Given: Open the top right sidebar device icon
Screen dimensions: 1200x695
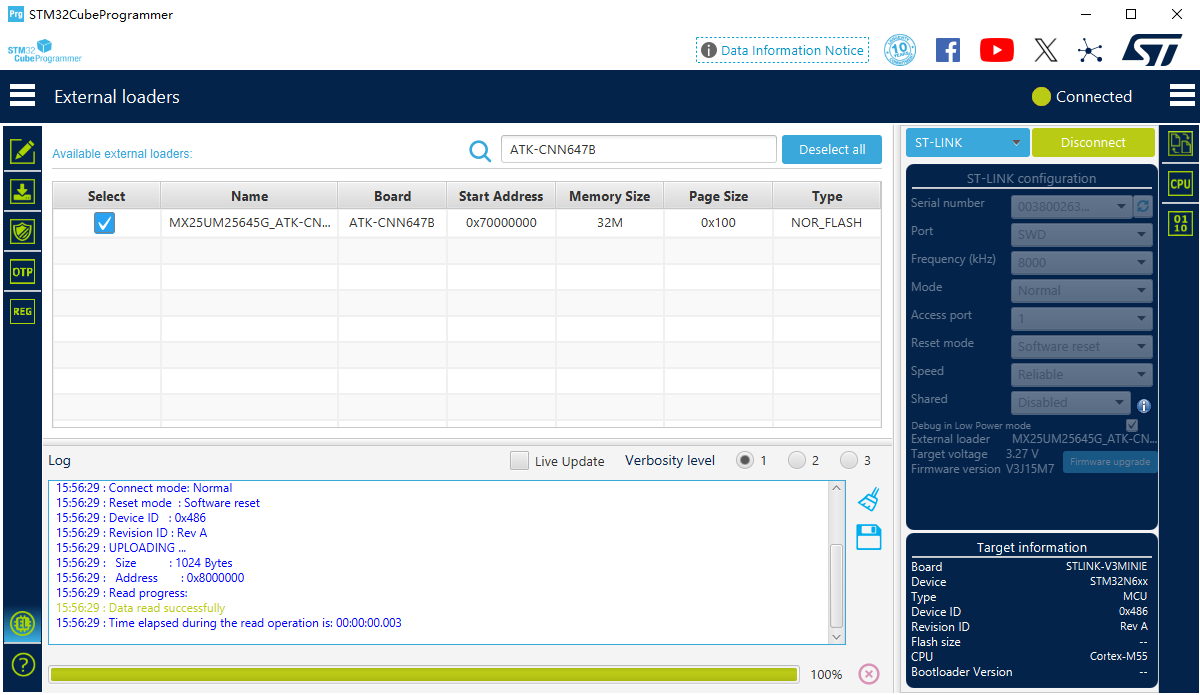Looking at the screenshot, I should click(x=1180, y=143).
